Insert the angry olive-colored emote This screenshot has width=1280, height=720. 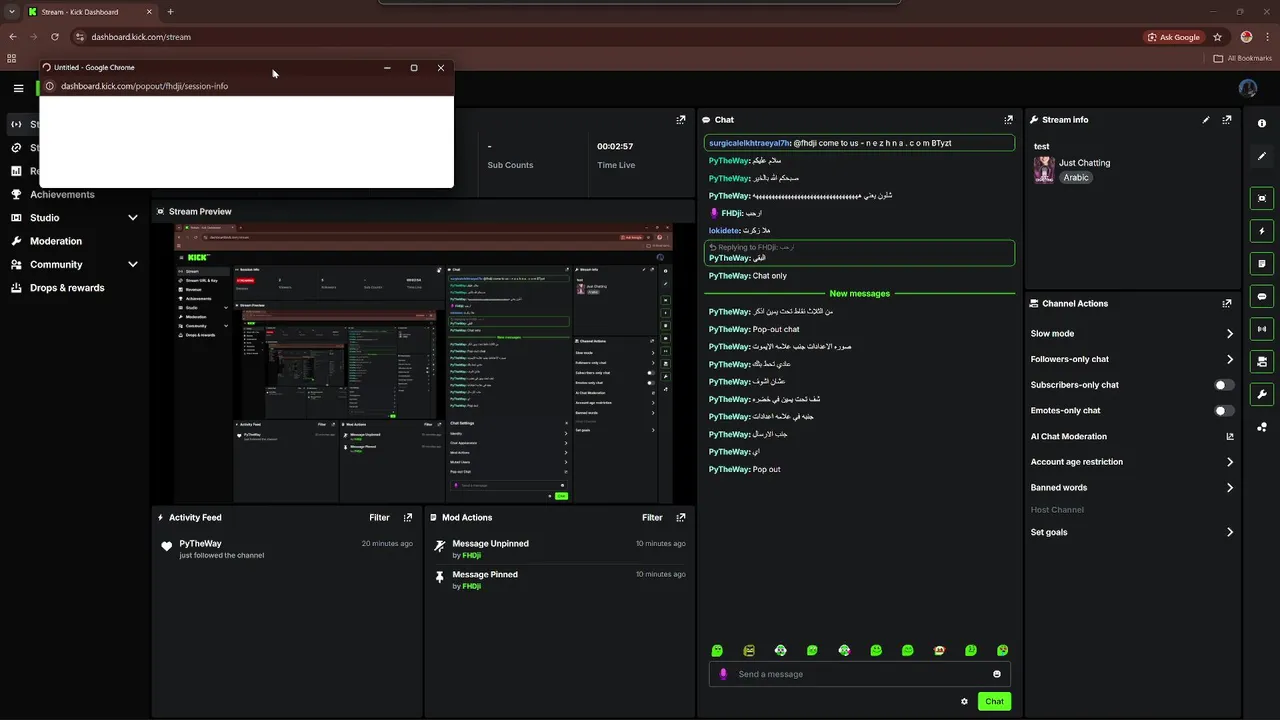(749, 650)
